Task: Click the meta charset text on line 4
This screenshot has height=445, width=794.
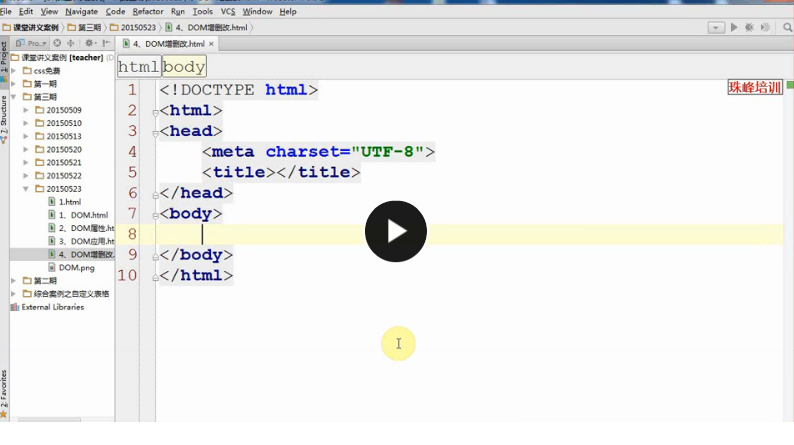Action: pos(319,151)
